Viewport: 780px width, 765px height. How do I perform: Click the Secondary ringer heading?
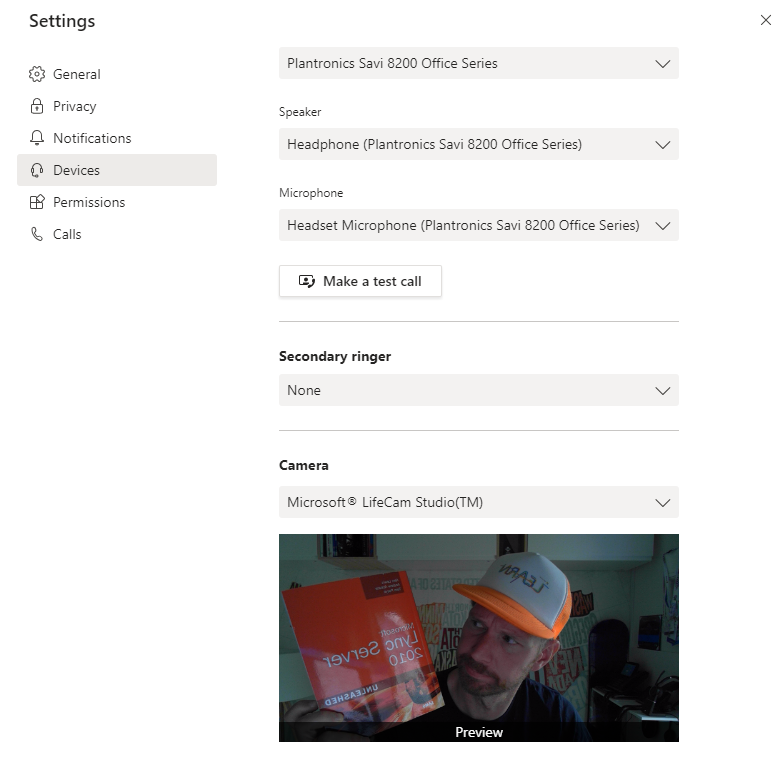(x=335, y=357)
